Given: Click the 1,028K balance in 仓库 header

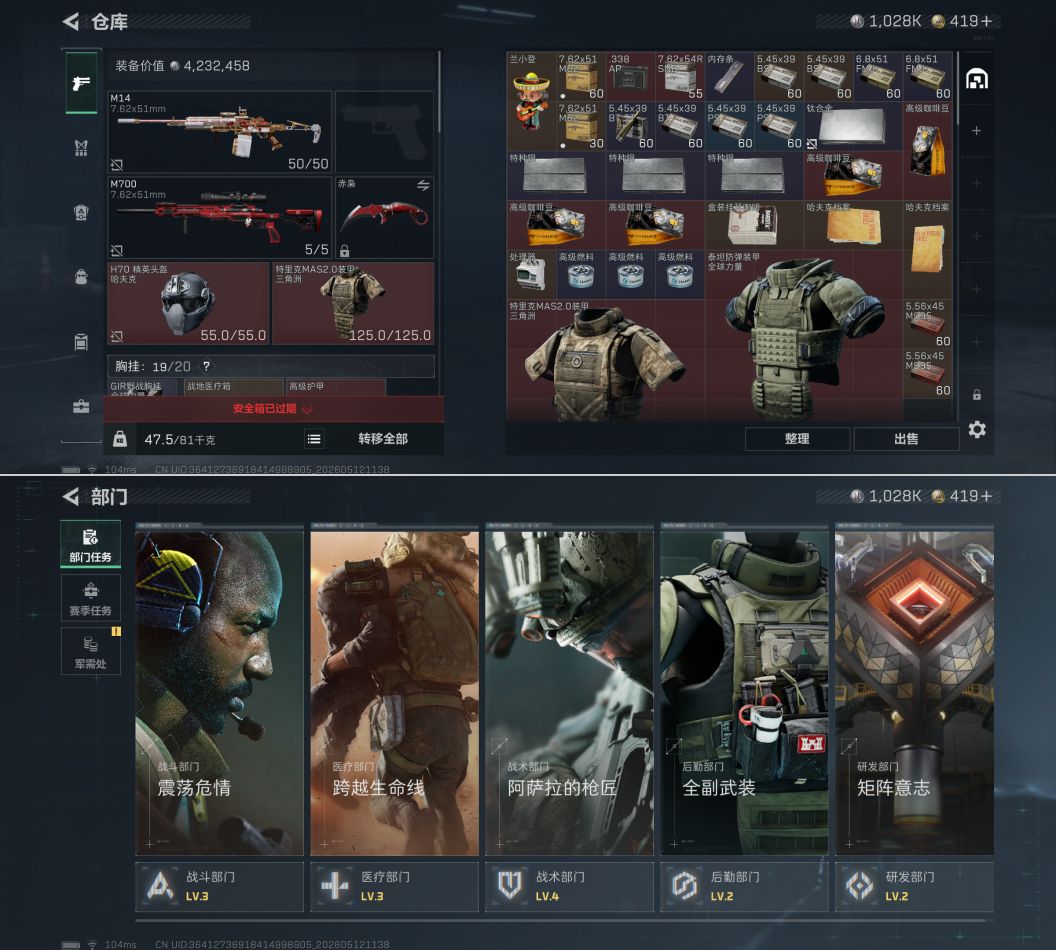Looking at the screenshot, I should click(886, 22).
